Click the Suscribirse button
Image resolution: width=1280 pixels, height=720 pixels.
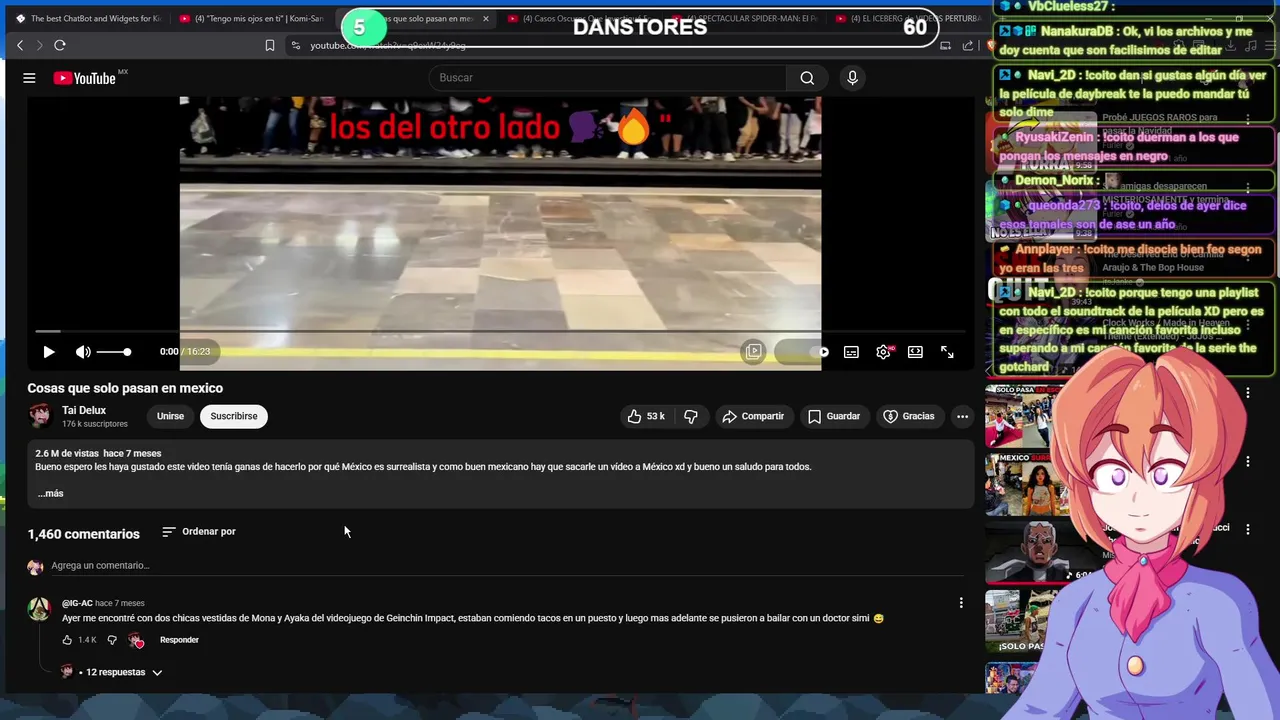(x=234, y=416)
